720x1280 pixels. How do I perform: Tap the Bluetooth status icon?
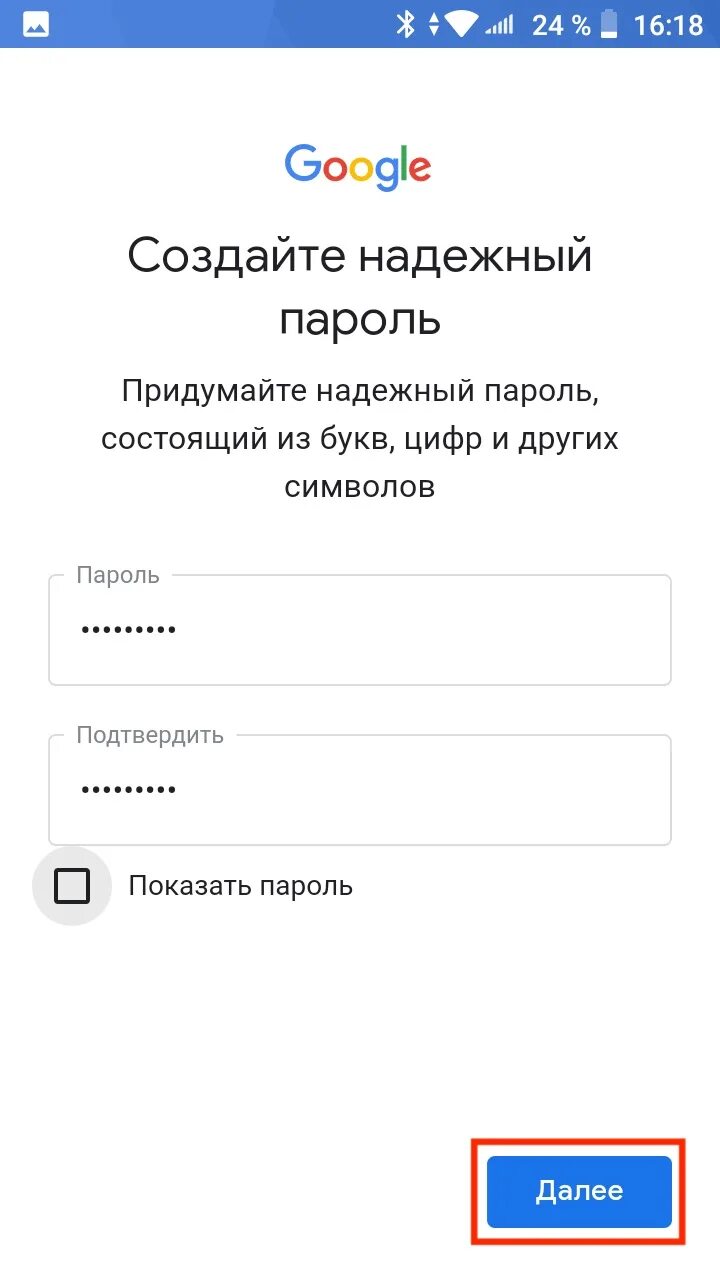point(405,25)
